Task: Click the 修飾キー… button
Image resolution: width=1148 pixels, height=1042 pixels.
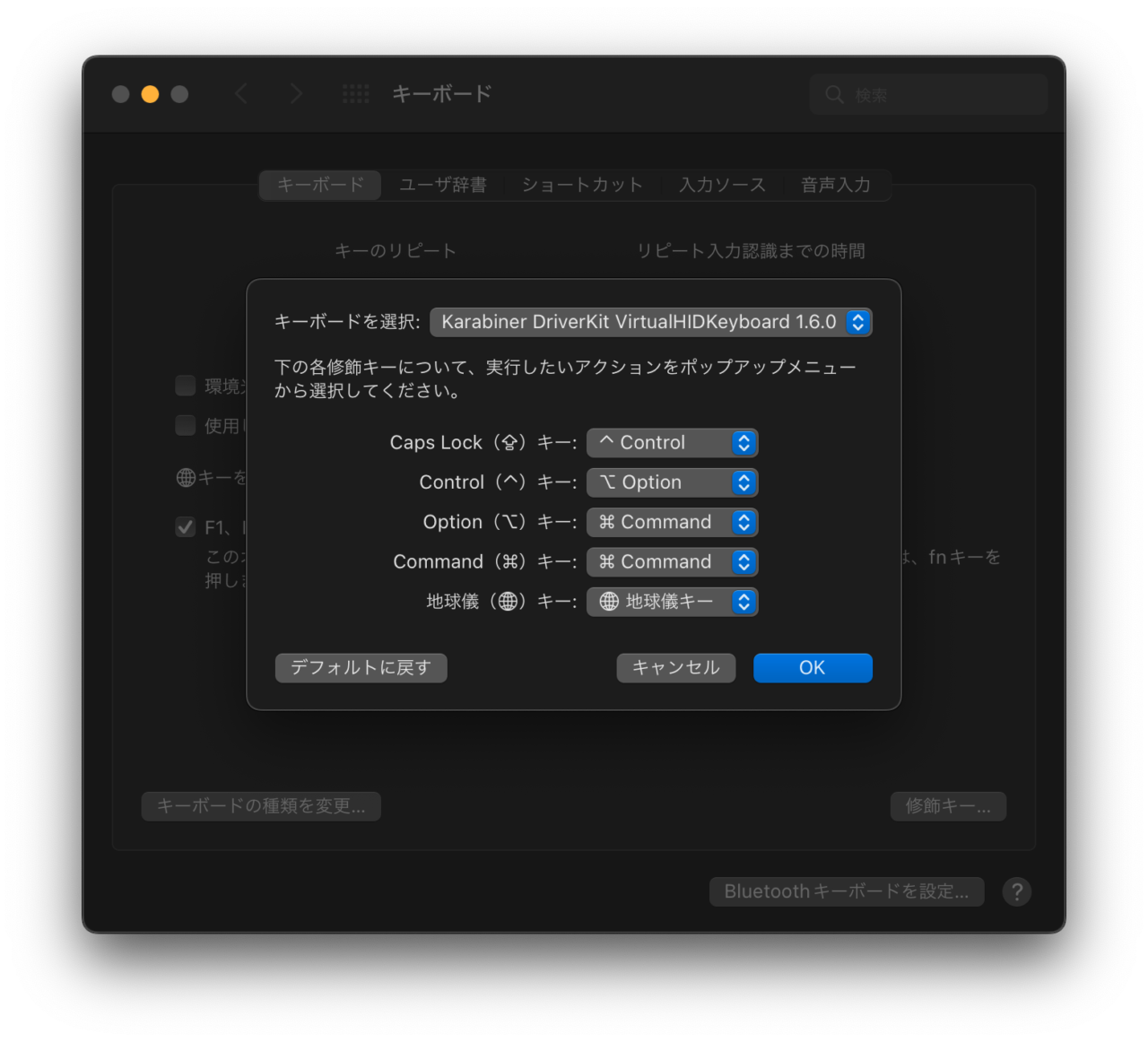Action: (x=948, y=806)
